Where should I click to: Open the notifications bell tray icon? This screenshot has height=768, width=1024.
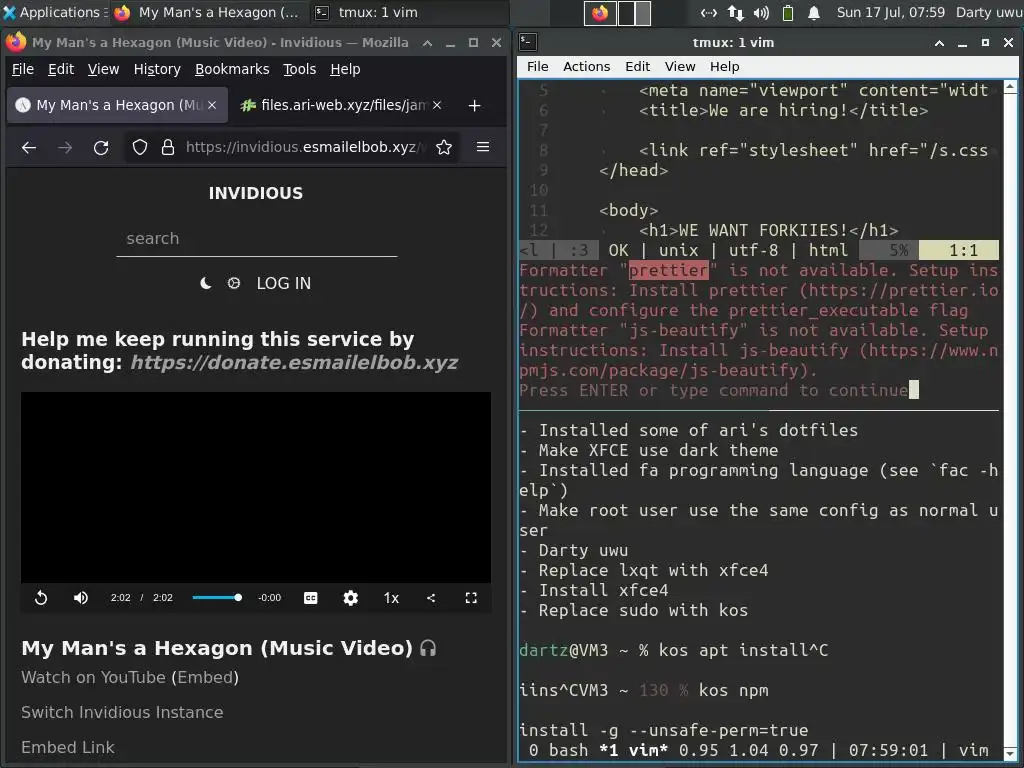[814, 12]
